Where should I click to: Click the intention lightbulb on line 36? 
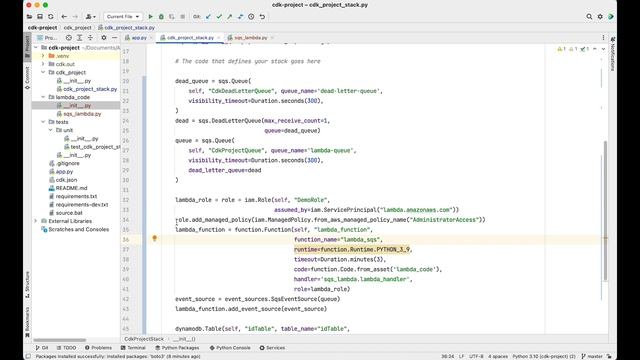pyautogui.click(x=154, y=238)
